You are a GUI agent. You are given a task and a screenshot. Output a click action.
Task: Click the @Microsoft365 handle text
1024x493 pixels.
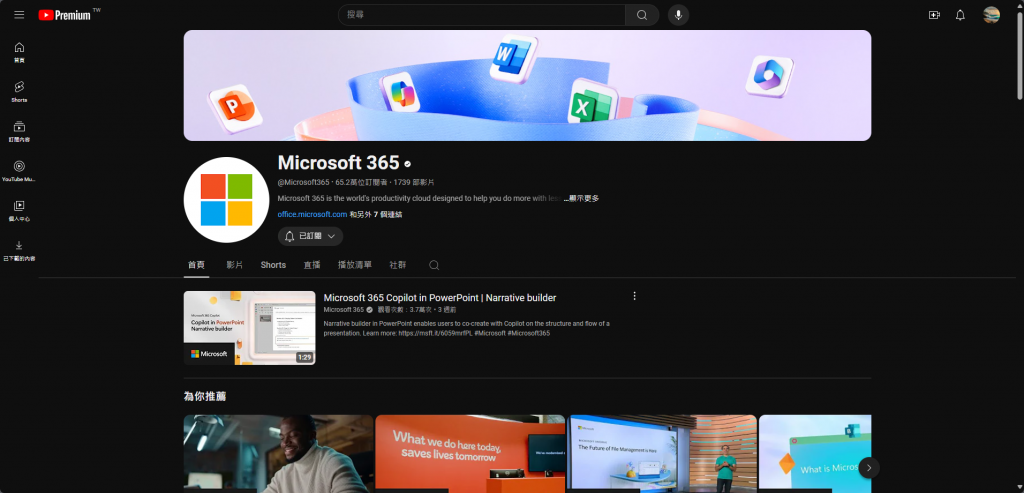(x=304, y=182)
